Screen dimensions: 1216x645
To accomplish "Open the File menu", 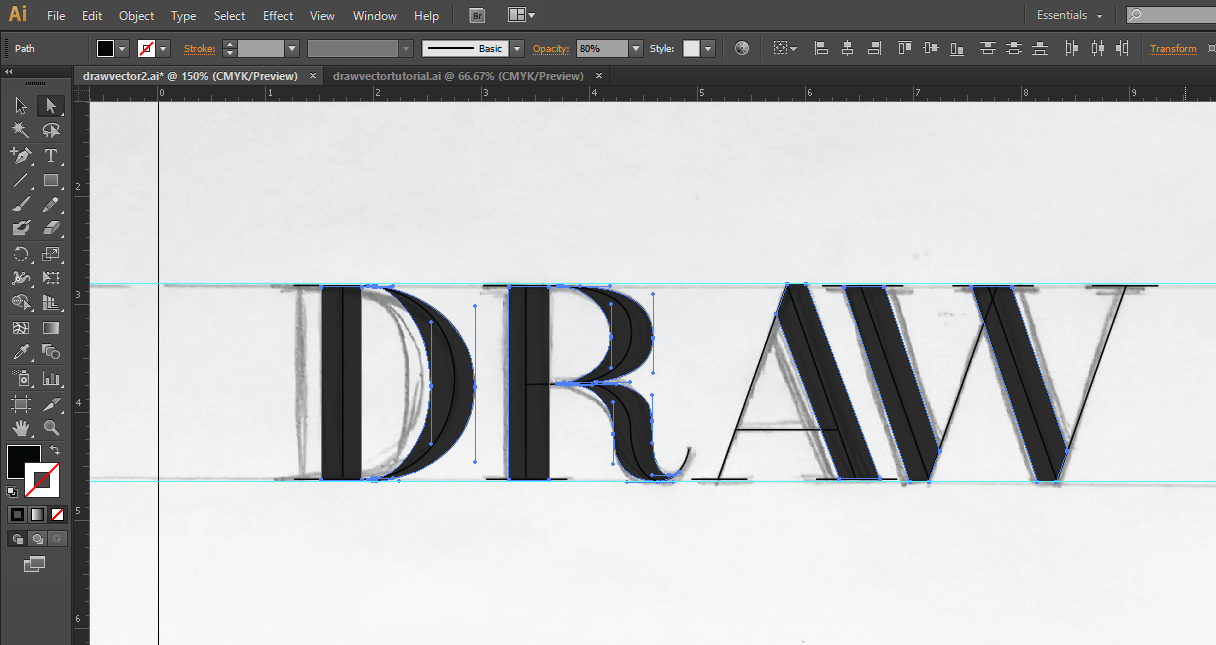I will (56, 16).
